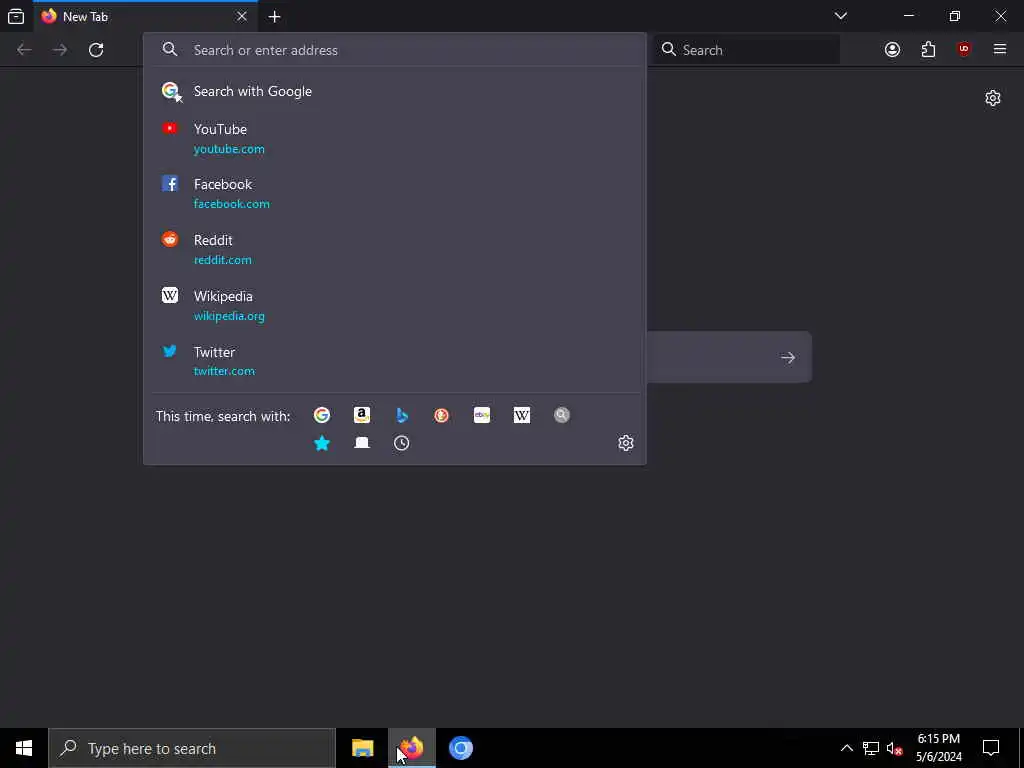Open Firefox View tab overview icon

16,16
